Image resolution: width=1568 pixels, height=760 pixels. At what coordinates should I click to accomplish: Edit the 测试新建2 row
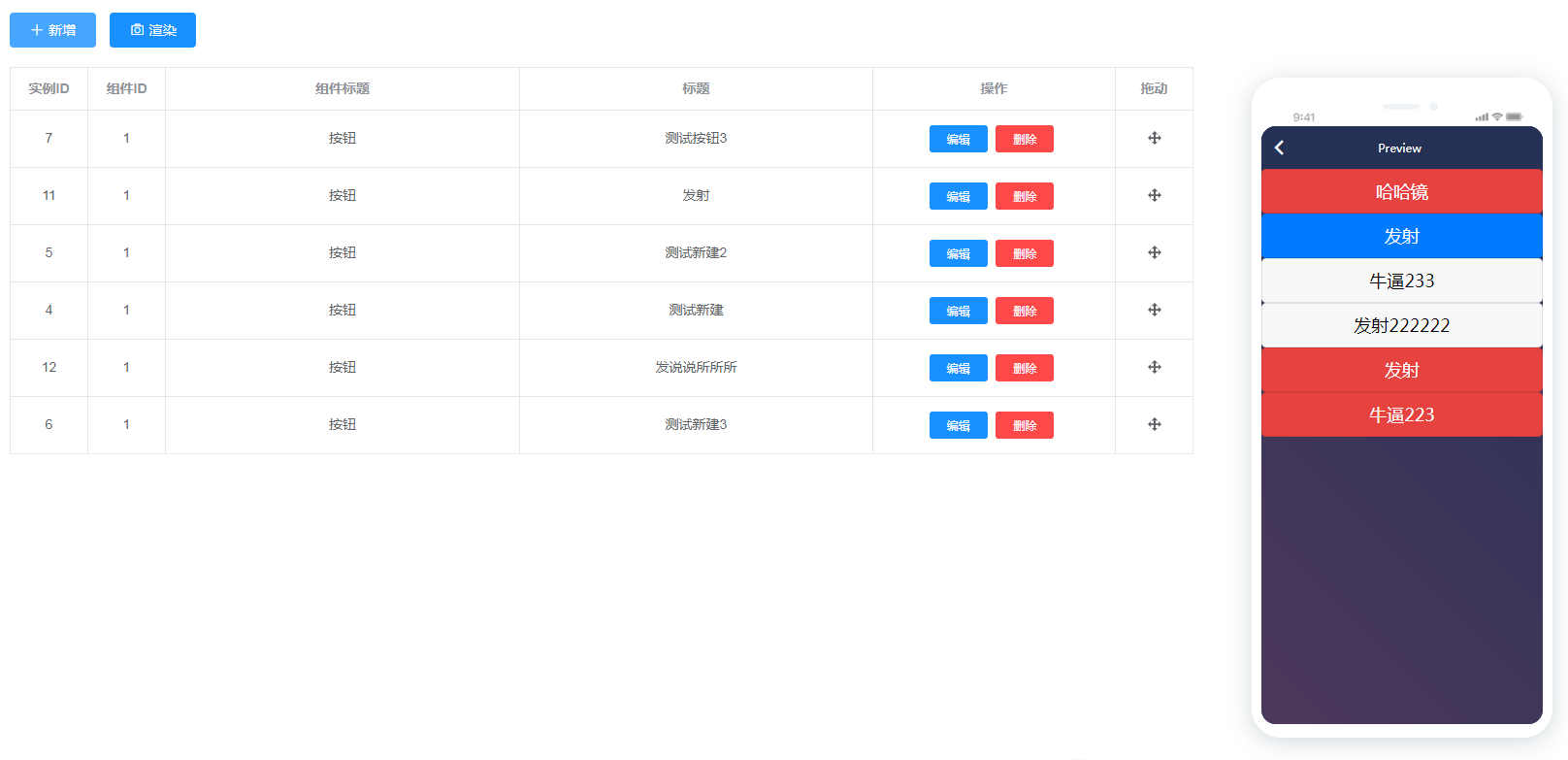[x=958, y=253]
